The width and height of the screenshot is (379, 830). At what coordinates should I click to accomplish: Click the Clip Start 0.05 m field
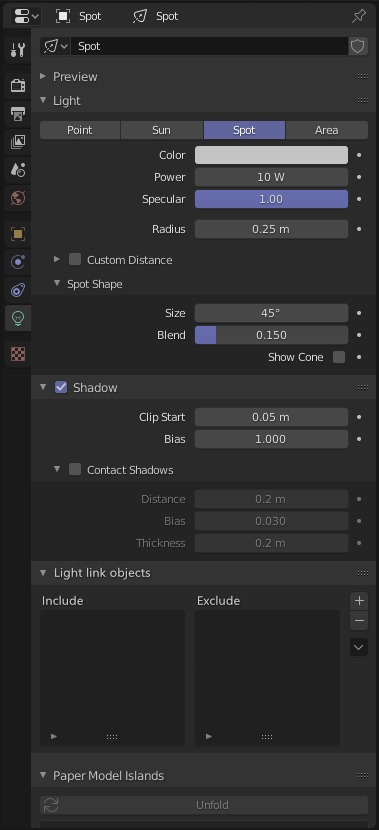[271, 417]
